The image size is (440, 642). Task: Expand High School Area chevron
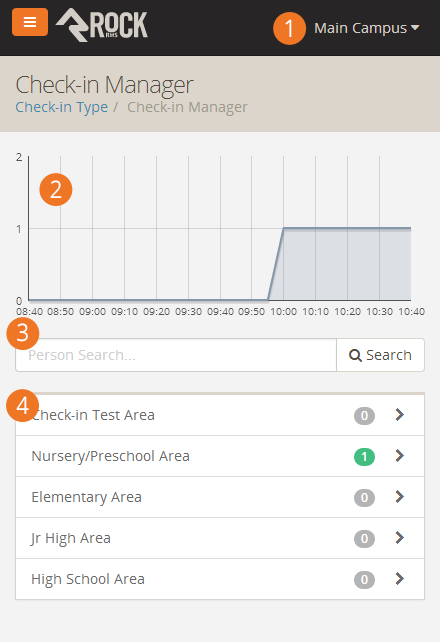coord(400,579)
